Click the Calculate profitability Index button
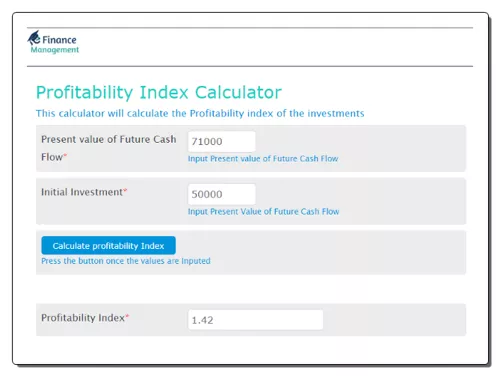 [108, 245]
